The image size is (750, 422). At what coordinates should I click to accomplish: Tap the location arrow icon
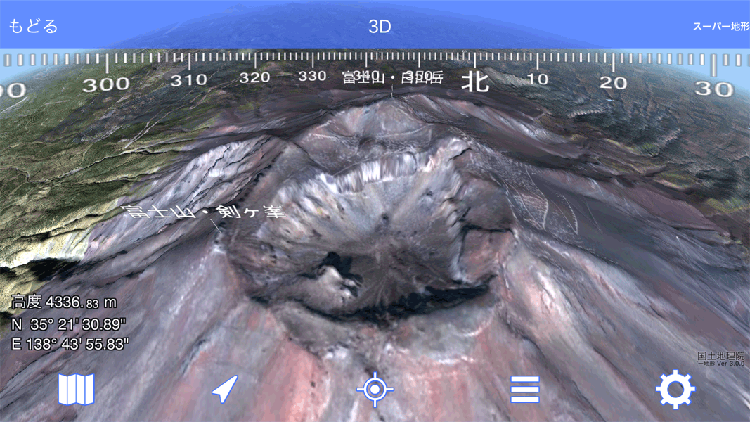tap(226, 389)
